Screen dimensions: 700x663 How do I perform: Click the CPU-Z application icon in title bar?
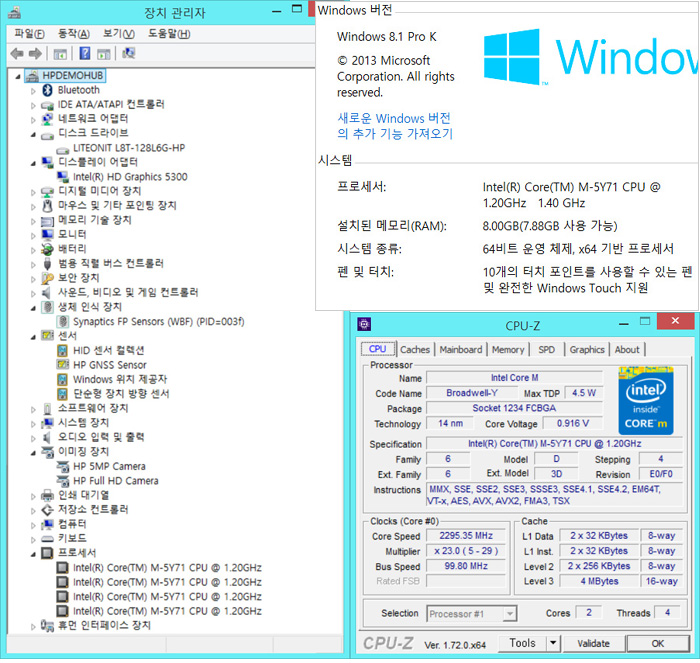click(x=364, y=324)
